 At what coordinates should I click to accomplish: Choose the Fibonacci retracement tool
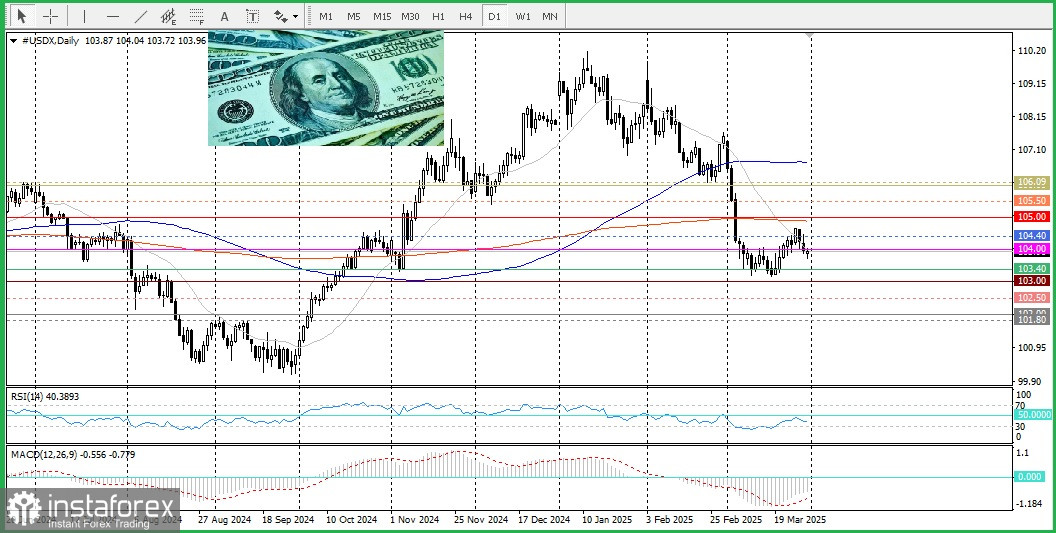196,16
